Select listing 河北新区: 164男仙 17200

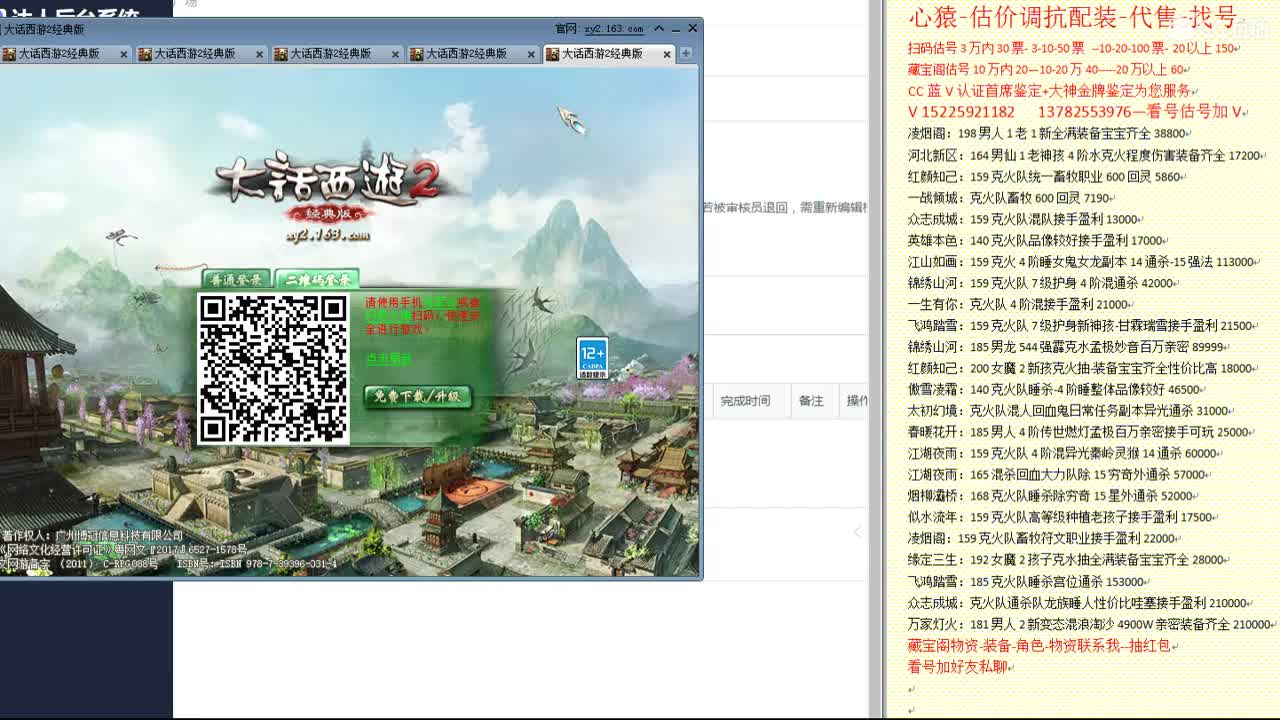[1086, 155]
